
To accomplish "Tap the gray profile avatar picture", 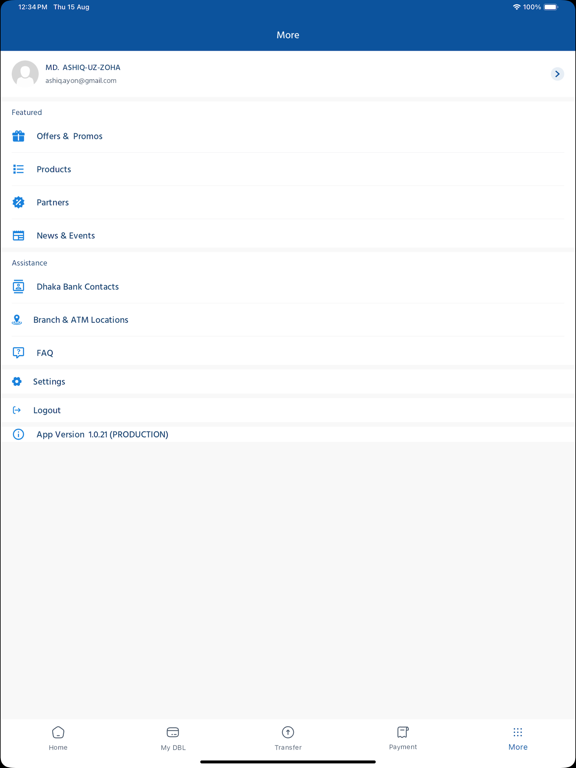I will (25, 74).
